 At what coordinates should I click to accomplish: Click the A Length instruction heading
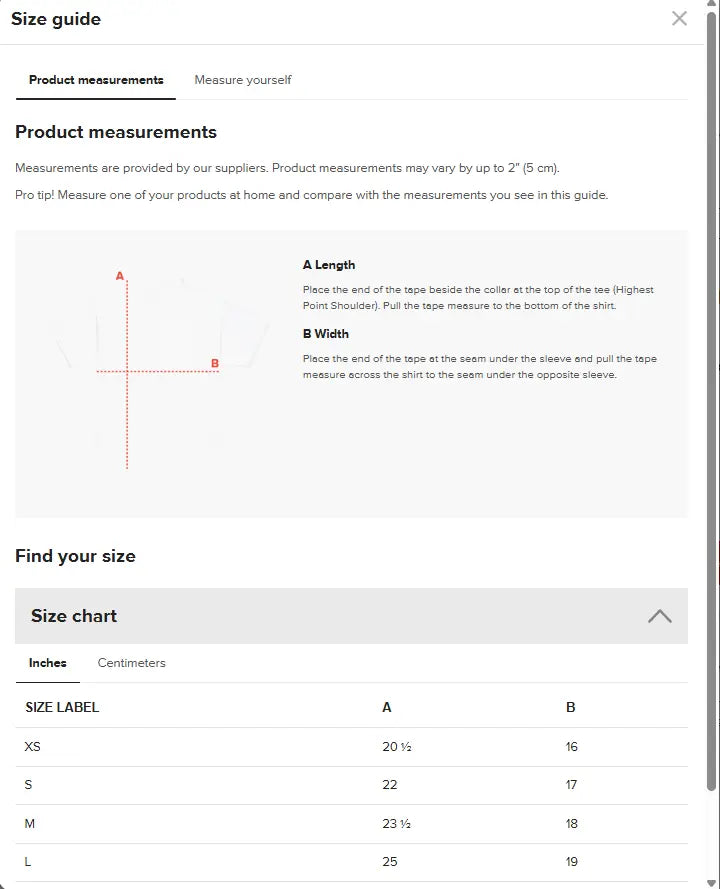coord(329,265)
